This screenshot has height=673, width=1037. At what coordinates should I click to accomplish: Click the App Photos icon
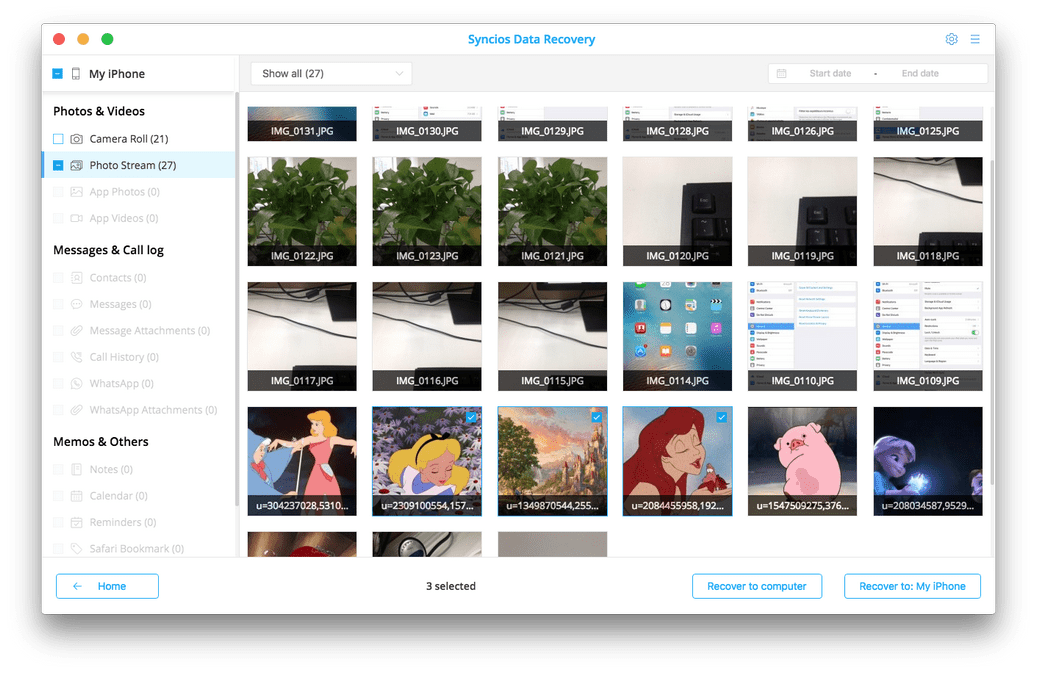click(x=77, y=192)
